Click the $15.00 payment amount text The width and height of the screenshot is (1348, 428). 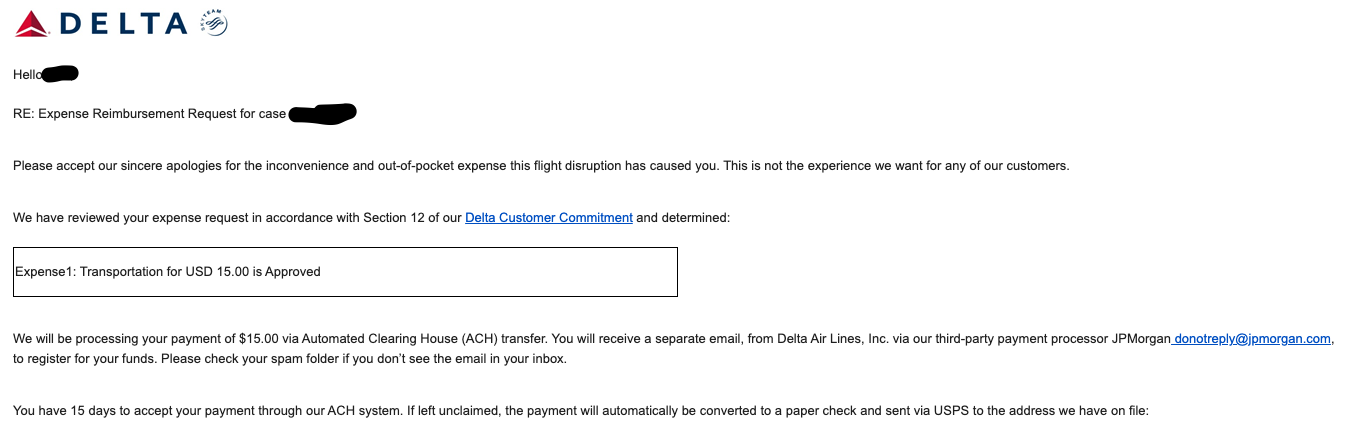260,339
